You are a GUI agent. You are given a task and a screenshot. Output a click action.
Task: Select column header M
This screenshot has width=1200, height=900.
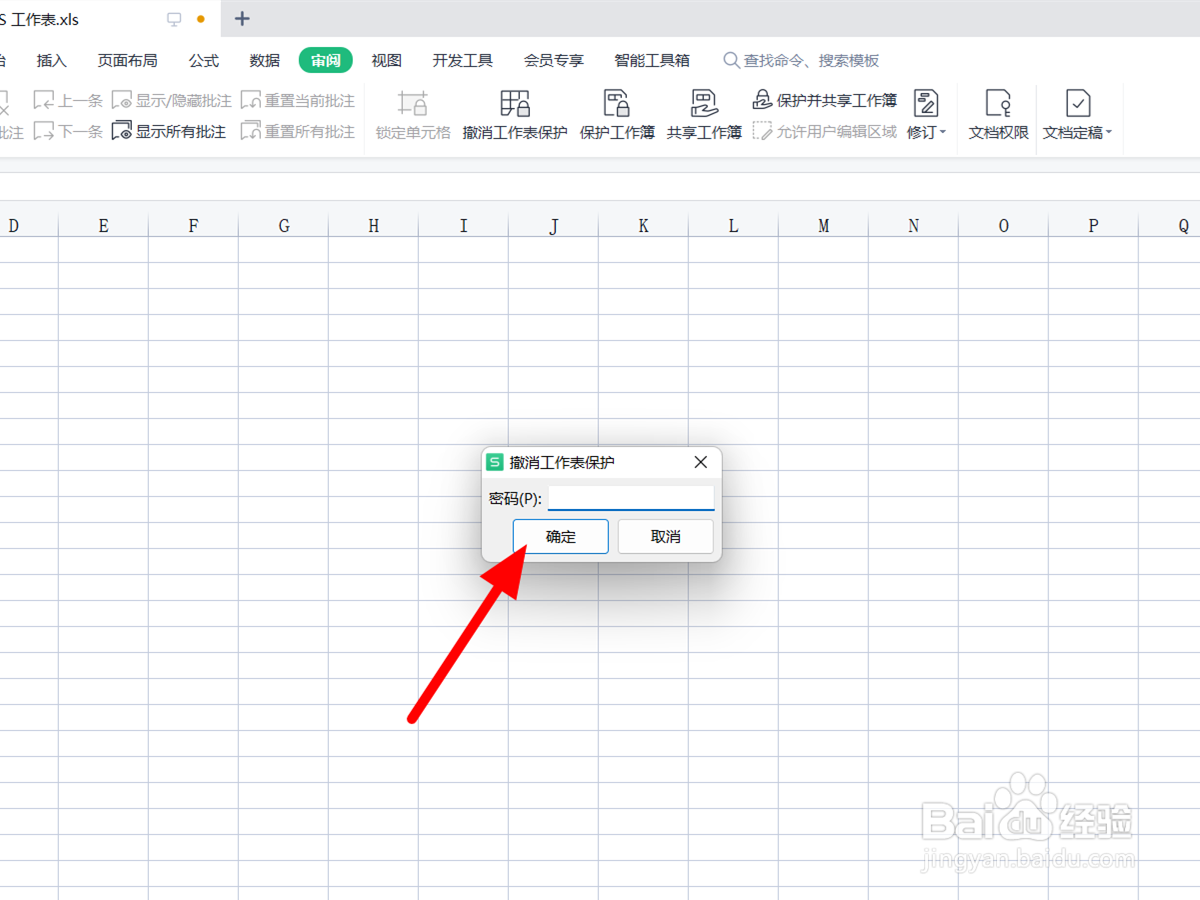pyautogui.click(x=824, y=226)
